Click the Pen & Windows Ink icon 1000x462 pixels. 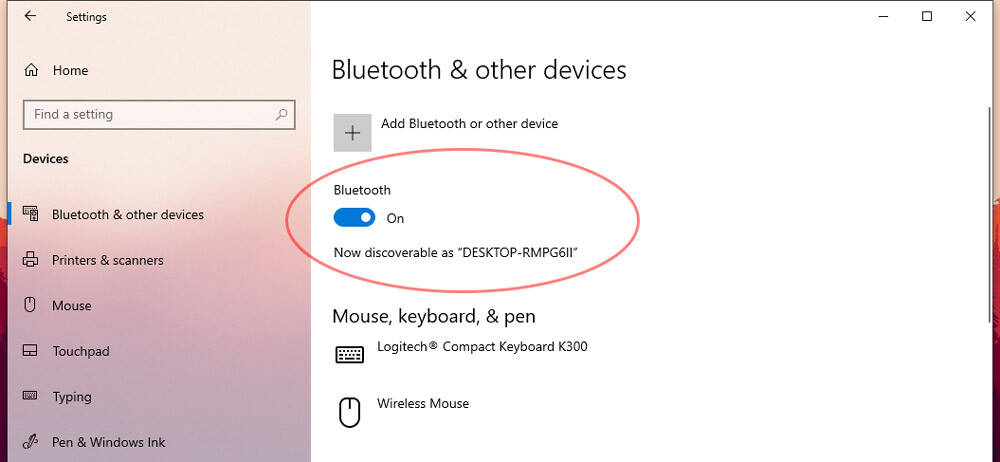30,442
